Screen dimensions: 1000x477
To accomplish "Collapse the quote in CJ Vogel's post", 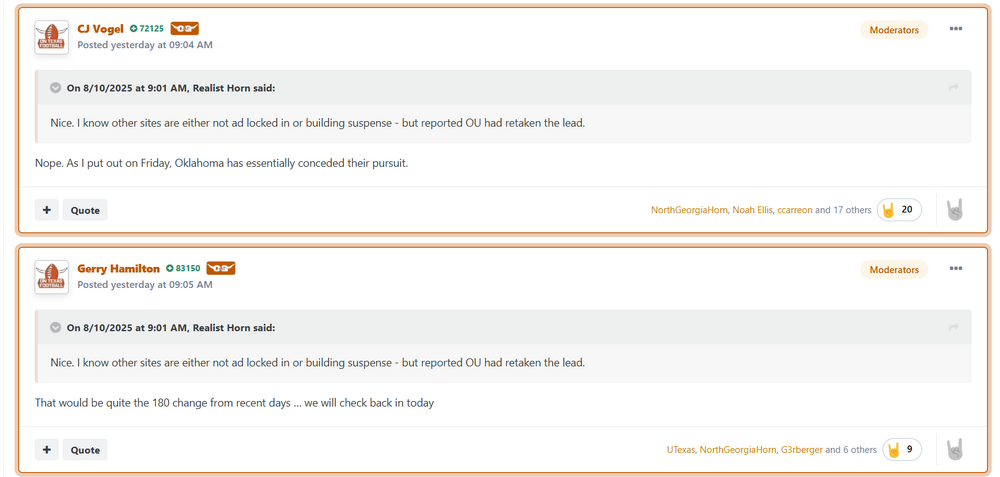I will [56, 88].
